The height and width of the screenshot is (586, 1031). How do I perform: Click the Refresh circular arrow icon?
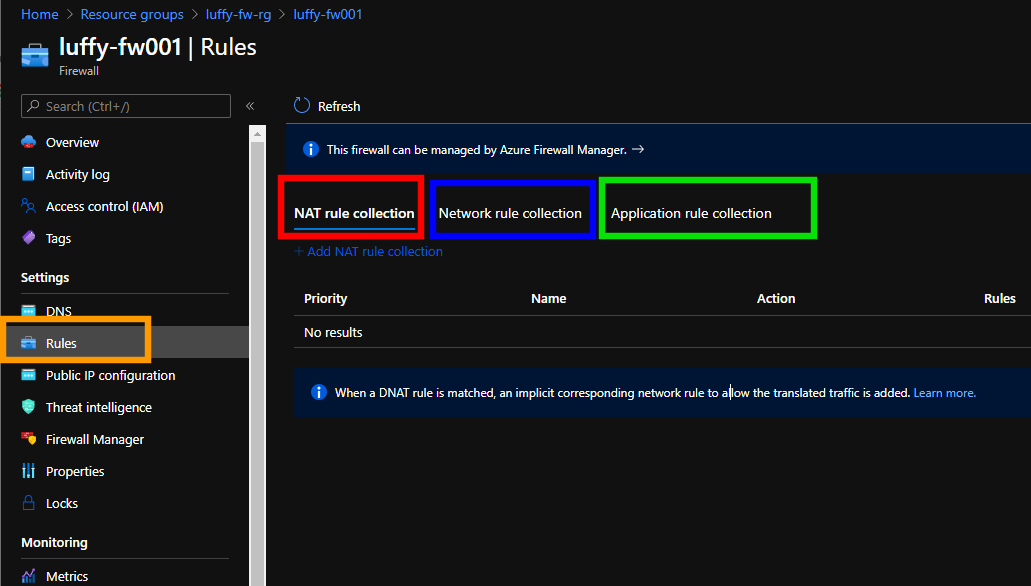point(302,105)
